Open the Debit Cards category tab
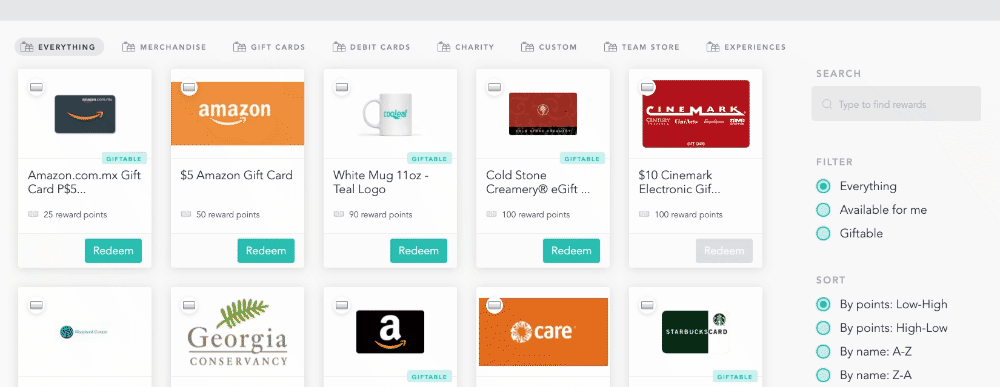 (371, 47)
